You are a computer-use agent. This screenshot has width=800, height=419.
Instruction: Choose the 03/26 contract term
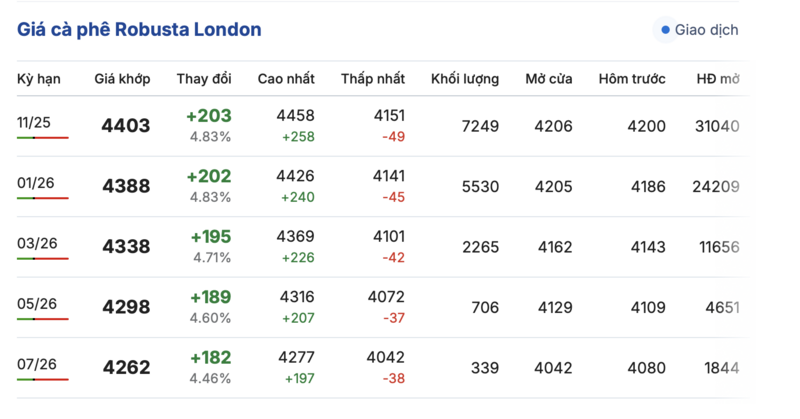coord(35,243)
